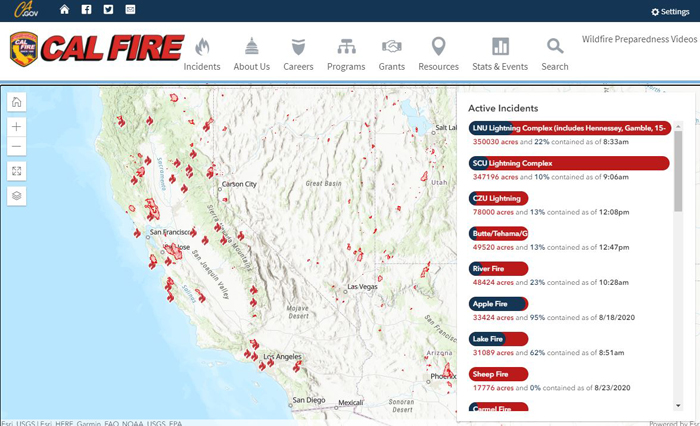Open the Stats & Events menu label

(x=500, y=67)
